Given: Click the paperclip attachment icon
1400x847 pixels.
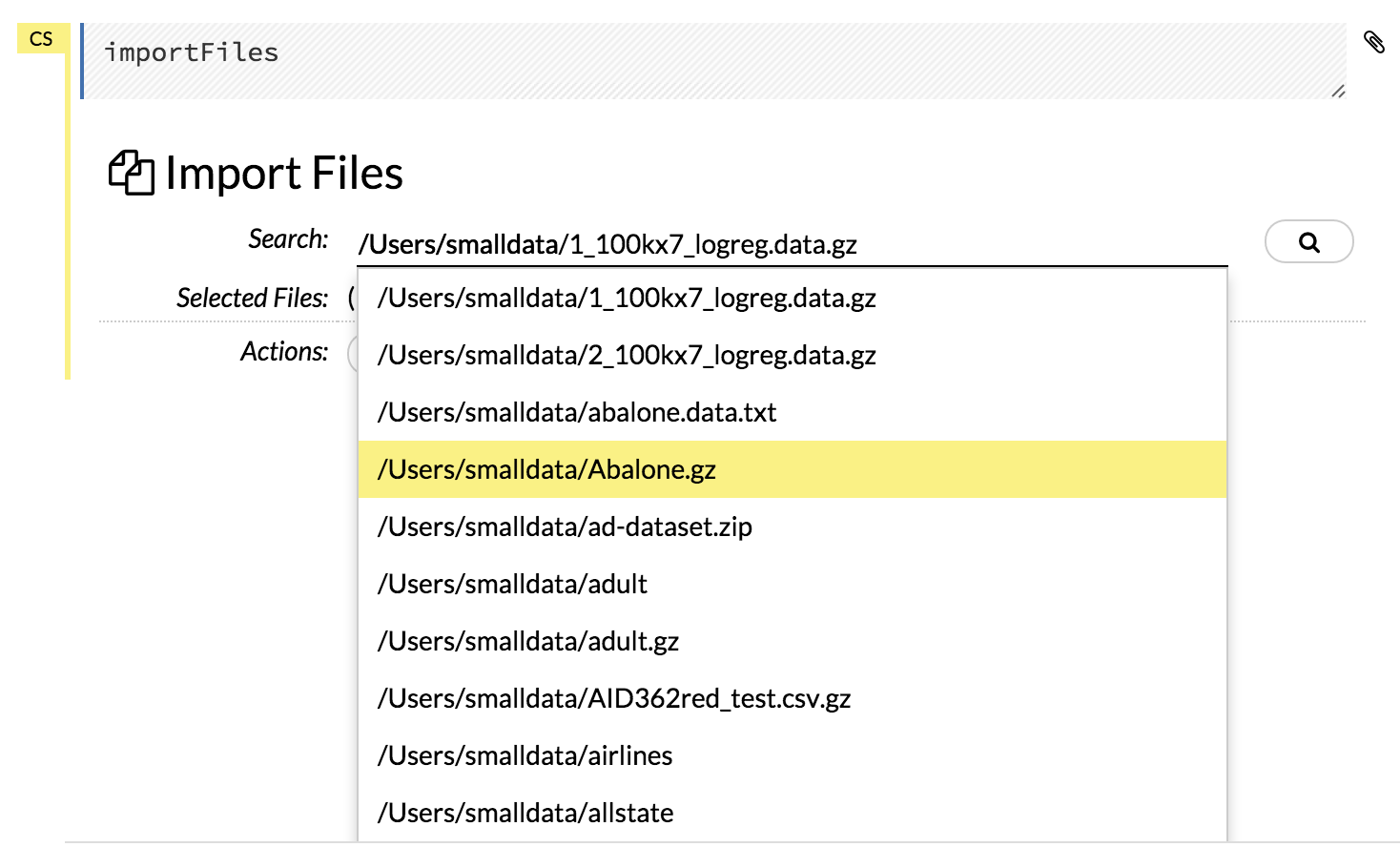Looking at the screenshot, I should click(1373, 42).
